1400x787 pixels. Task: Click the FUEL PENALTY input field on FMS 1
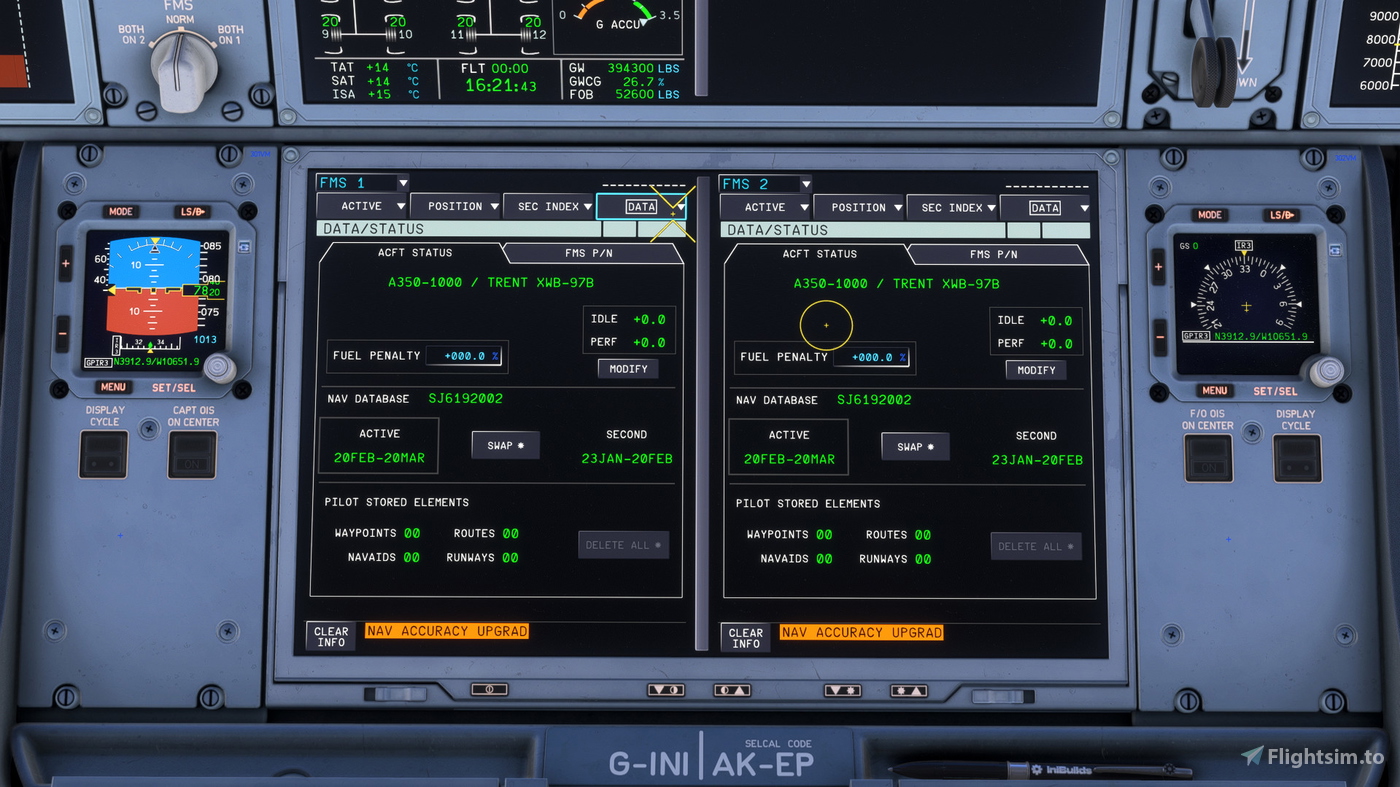465,355
